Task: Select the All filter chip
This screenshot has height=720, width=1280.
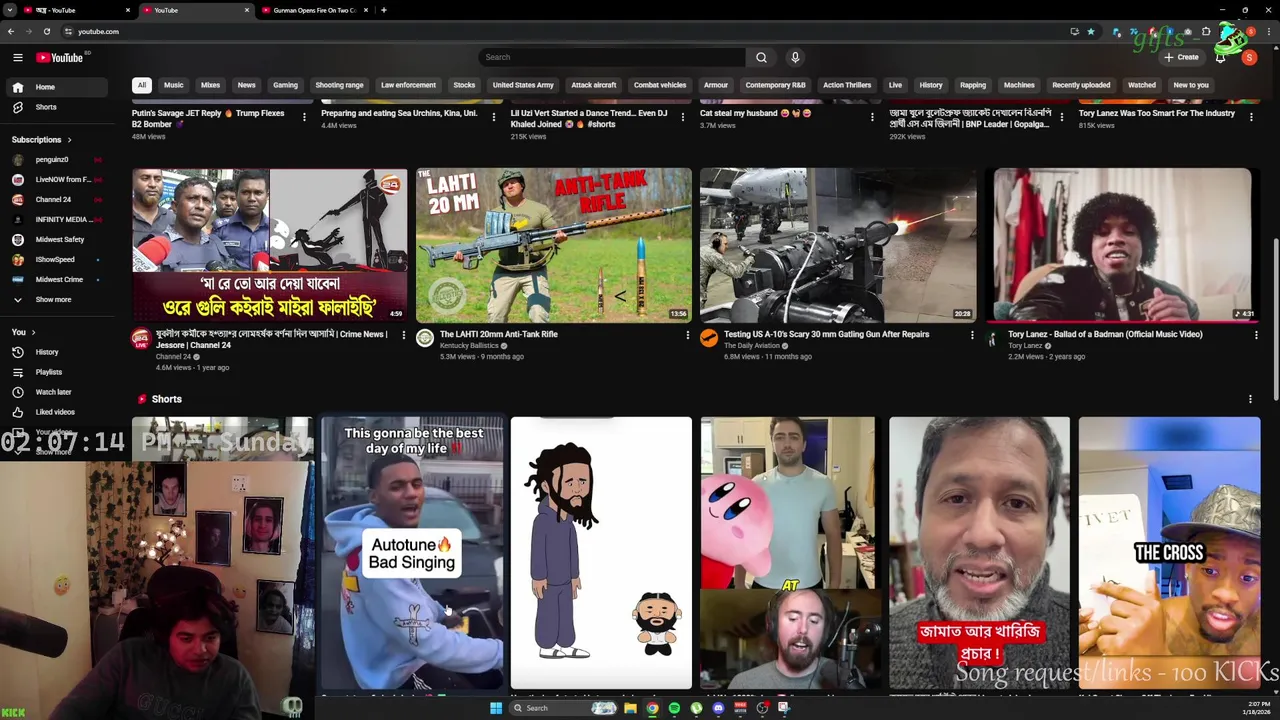Action: [142, 85]
